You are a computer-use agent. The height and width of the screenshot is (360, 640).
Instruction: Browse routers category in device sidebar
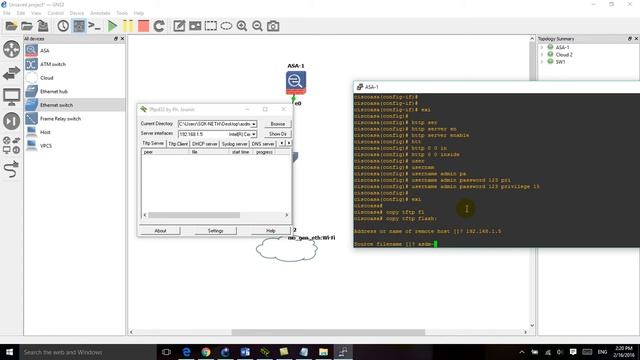pyautogui.click(x=11, y=49)
